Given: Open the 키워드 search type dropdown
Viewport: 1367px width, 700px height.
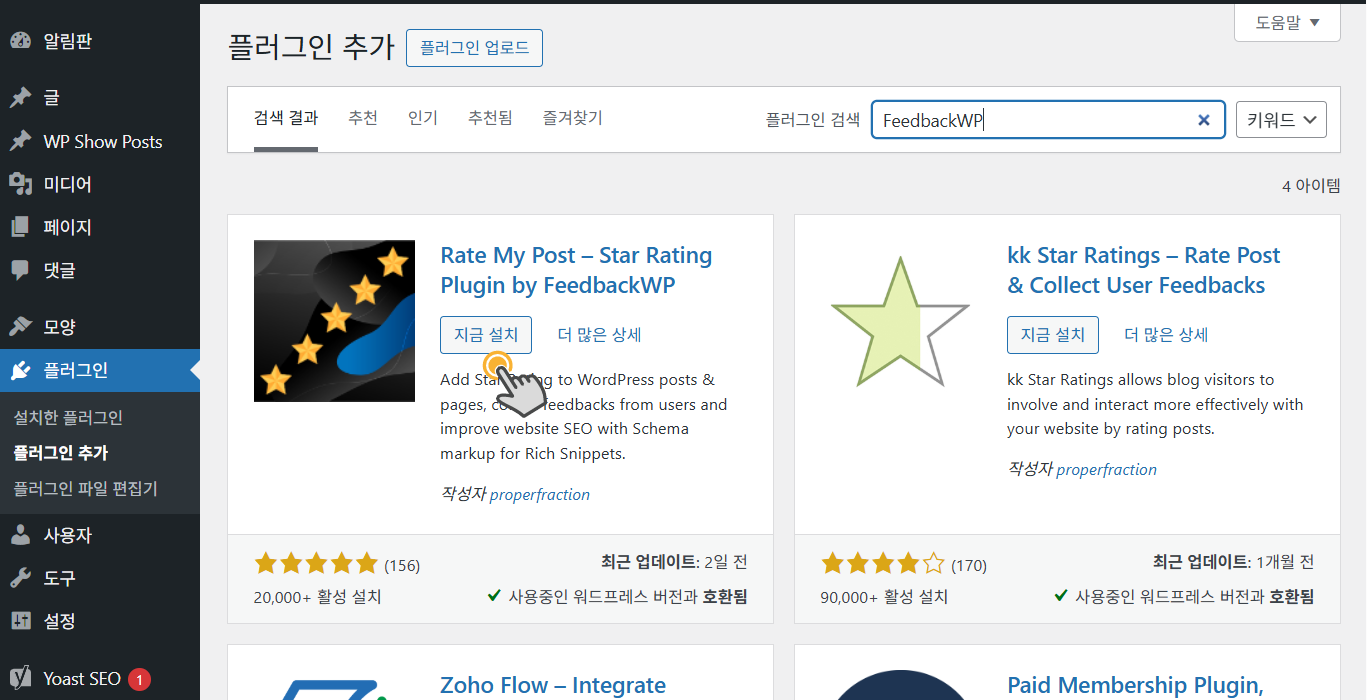Looking at the screenshot, I should [x=1282, y=120].
